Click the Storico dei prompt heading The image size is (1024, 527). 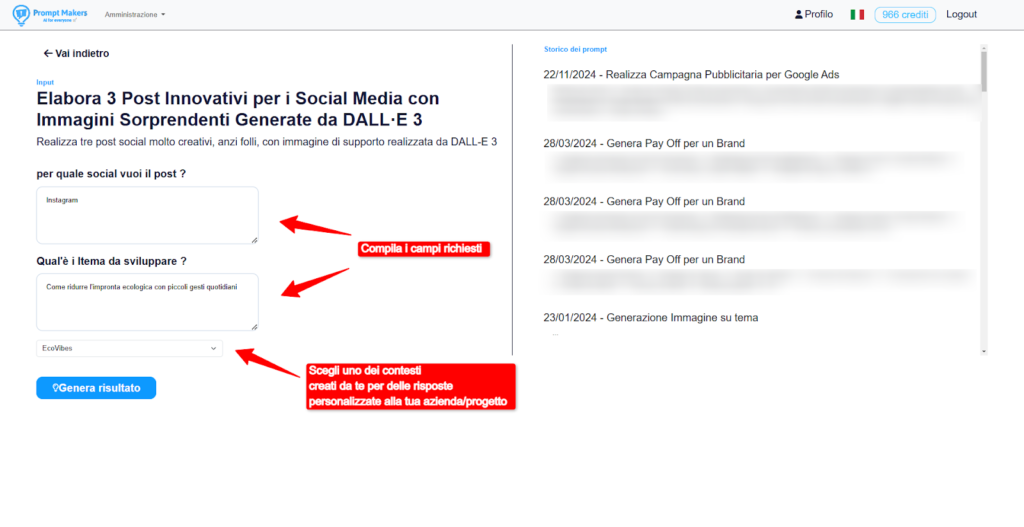point(575,49)
